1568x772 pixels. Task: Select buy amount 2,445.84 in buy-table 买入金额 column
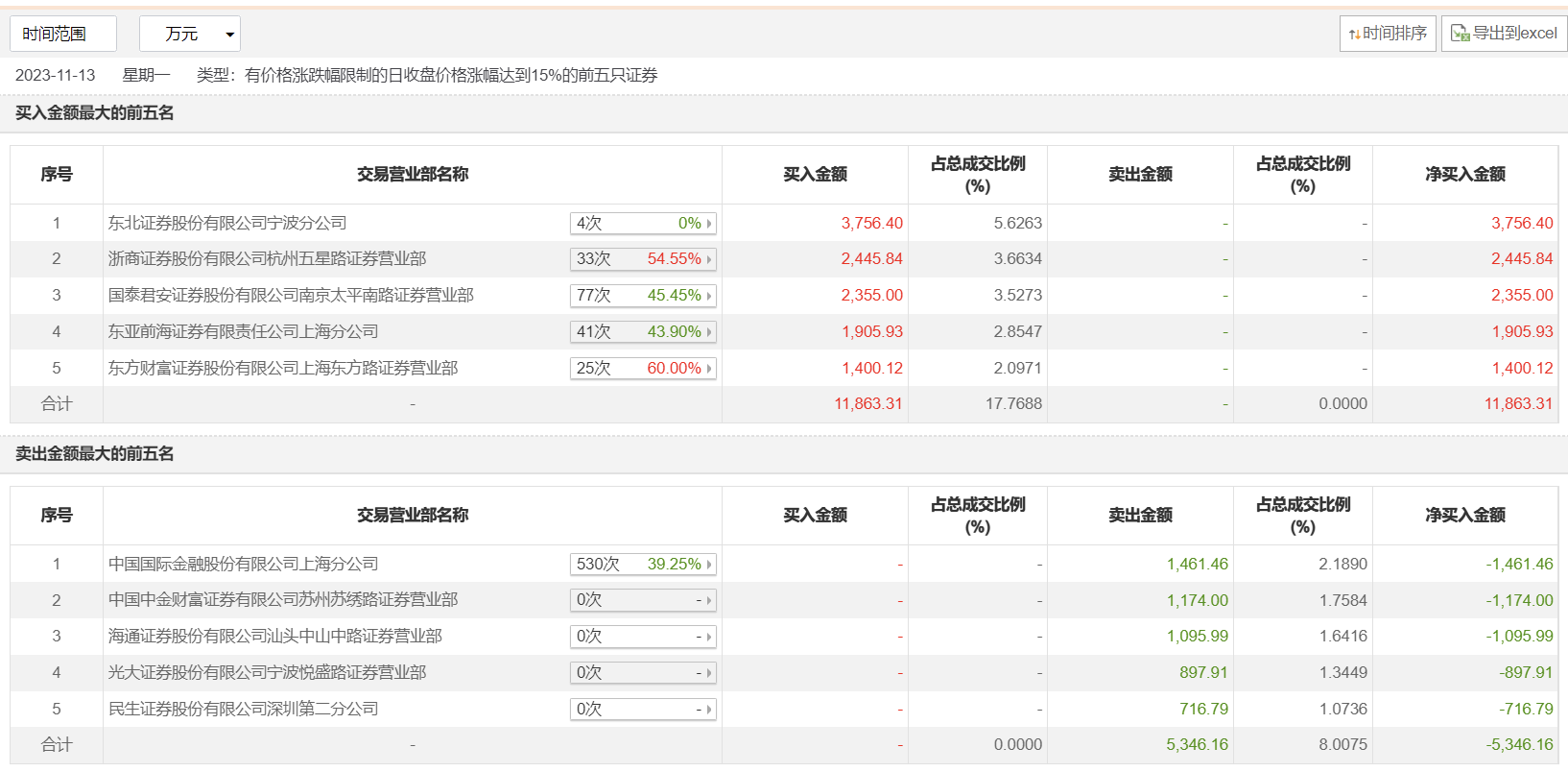[x=871, y=258]
